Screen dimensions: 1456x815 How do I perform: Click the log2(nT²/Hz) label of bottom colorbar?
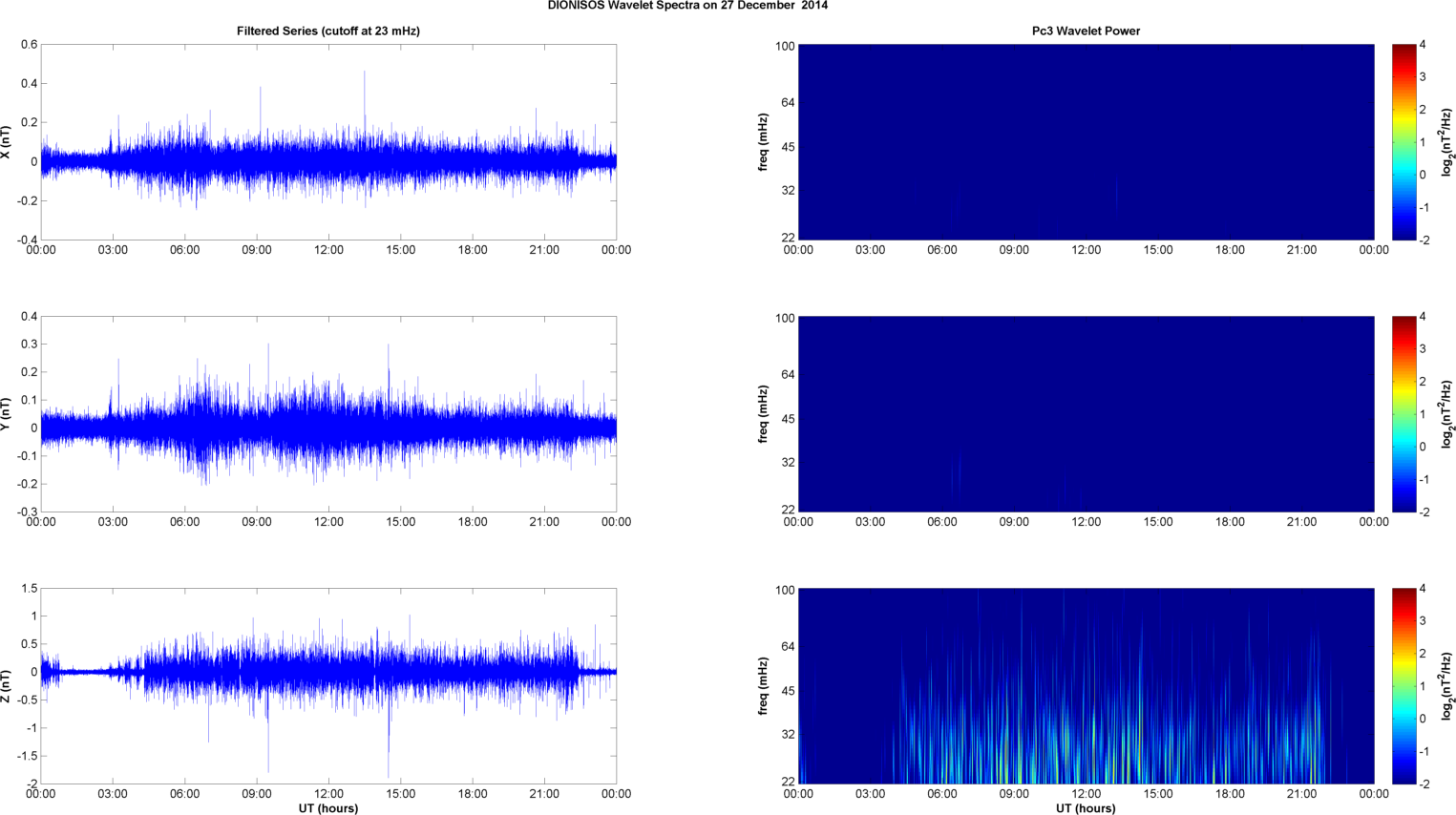click(x=1447, y=686)
